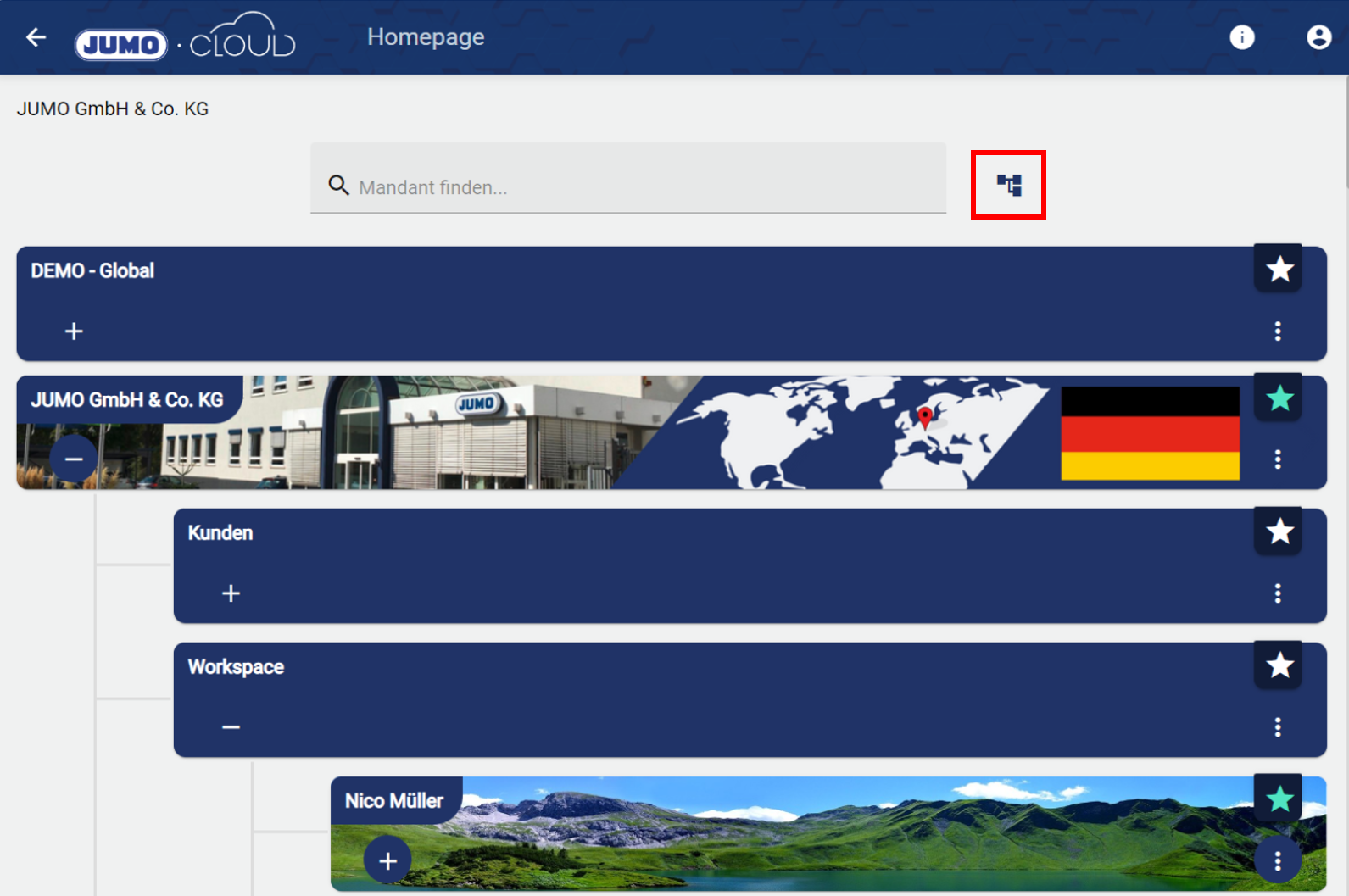Open the user account profile icon

pyautogui.click(x=1318, y=37)
